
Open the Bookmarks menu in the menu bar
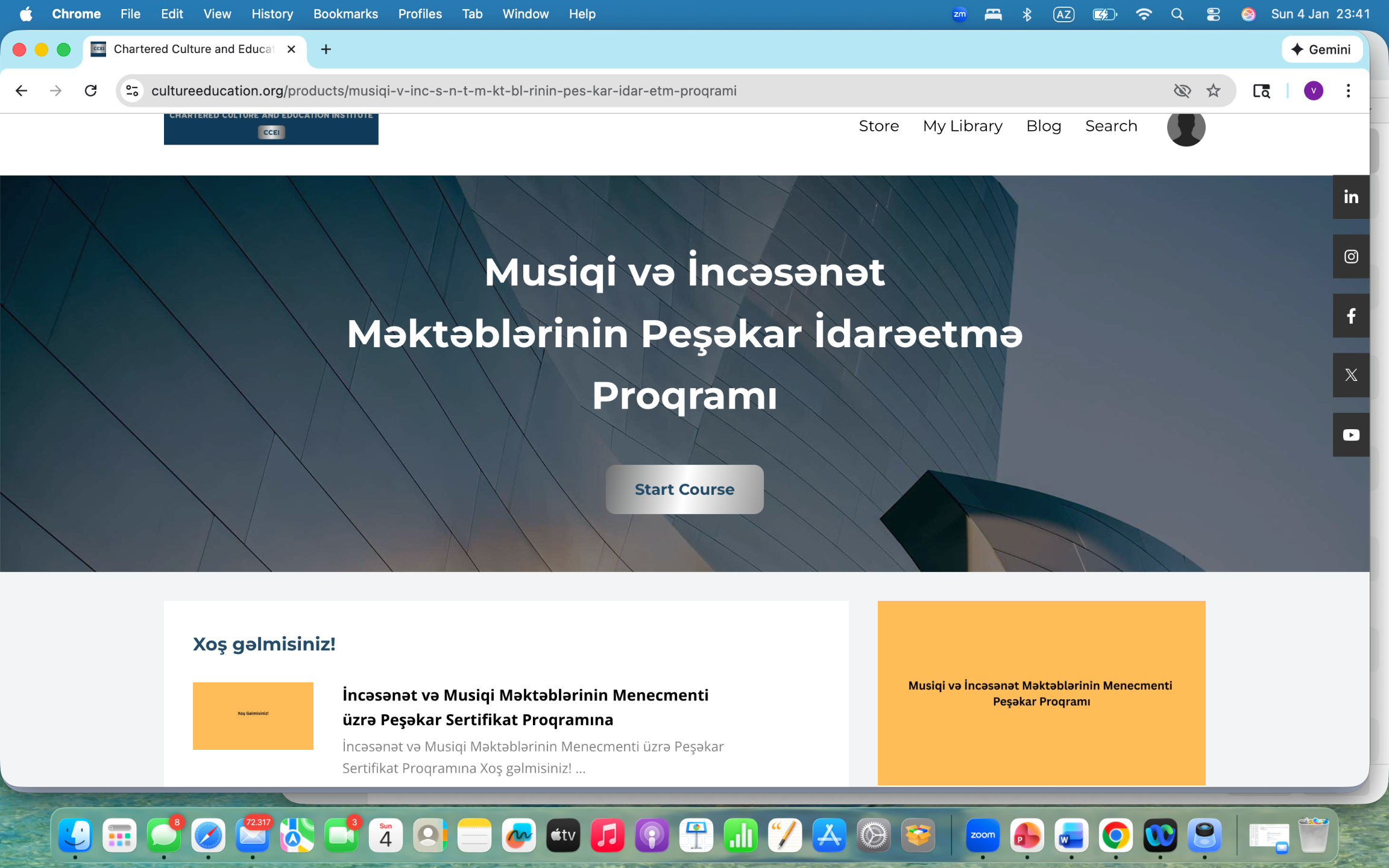[x=345, y=14]
